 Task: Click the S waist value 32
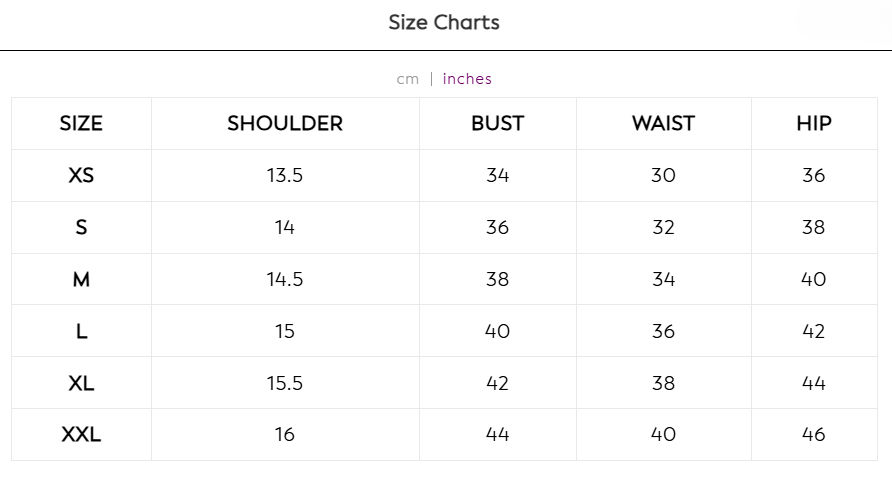coord(663,227)
